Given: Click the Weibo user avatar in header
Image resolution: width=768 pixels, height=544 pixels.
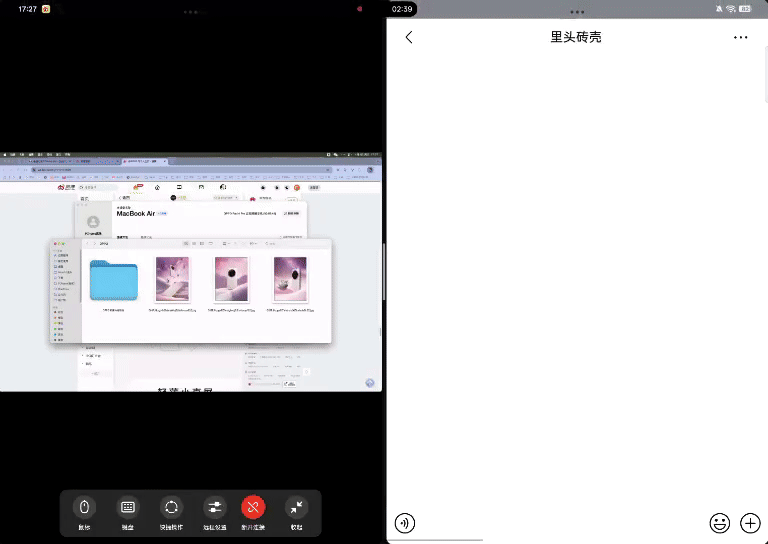Looking at the screenshot, I should [297, 188].
